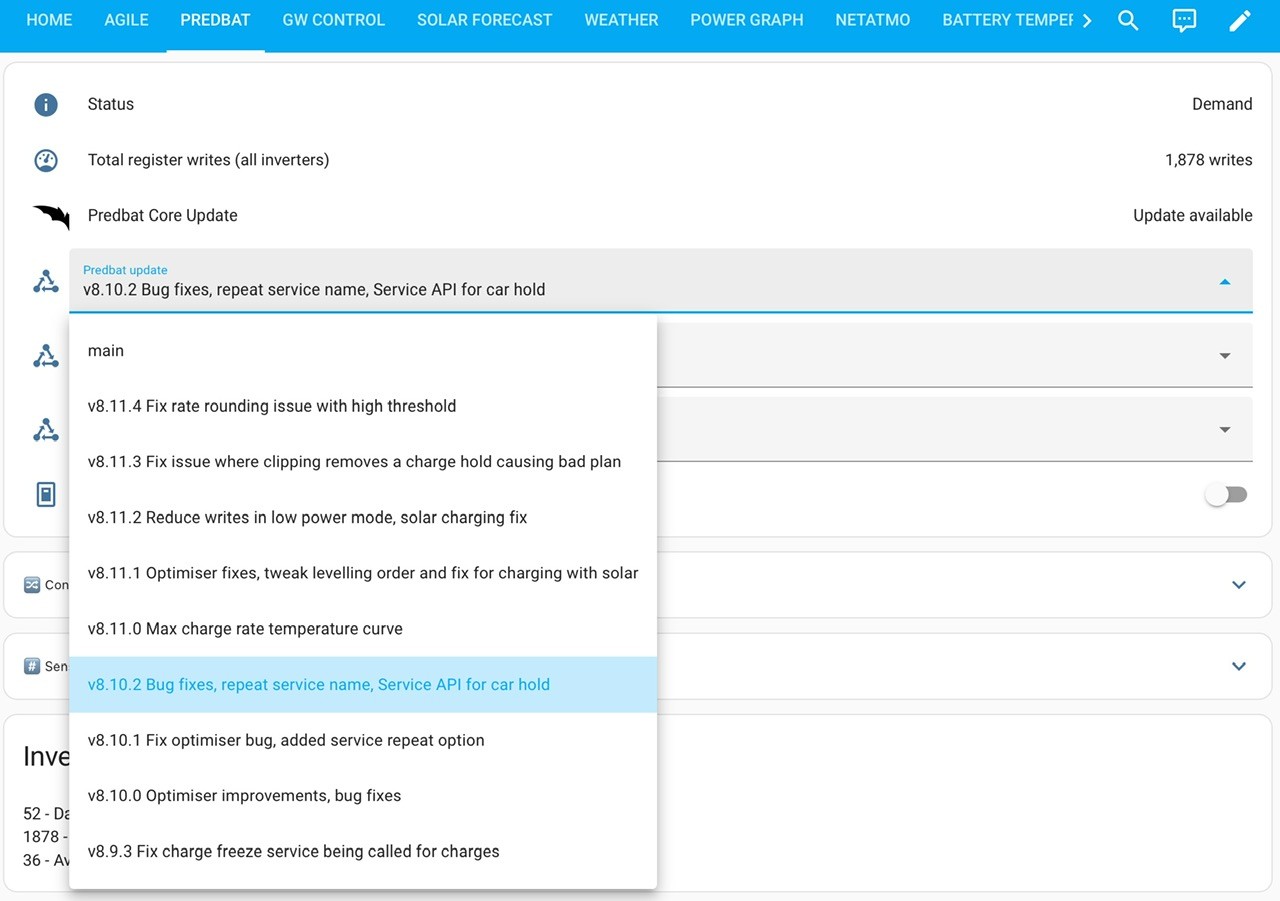The image size is (1280, 901).
Task: Select v8.11.4 Fix rate rounding option
Action: pyautogui.click(x=363, y=406)
